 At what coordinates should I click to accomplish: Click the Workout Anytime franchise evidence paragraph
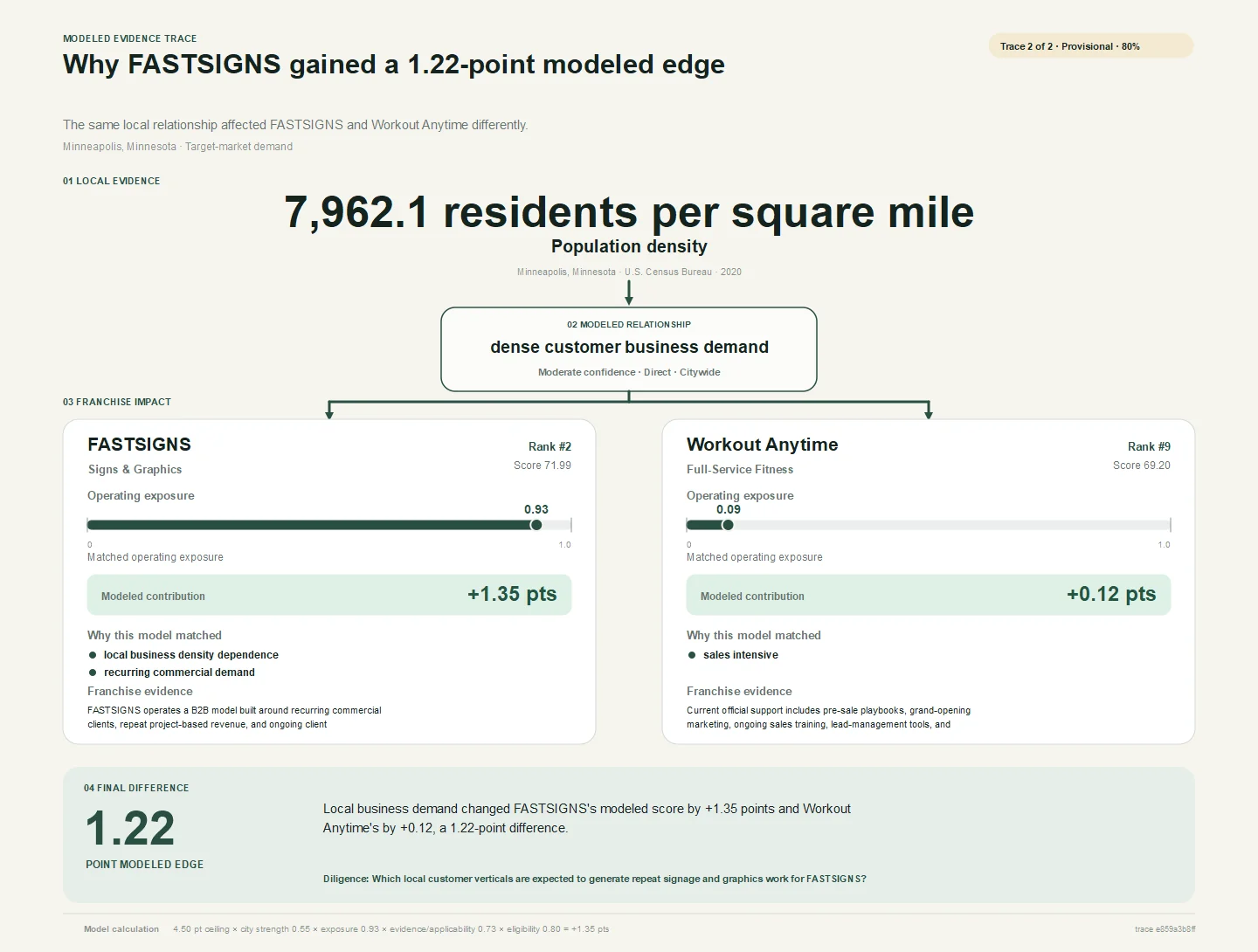pyautogui.click(x=828, y=717)
